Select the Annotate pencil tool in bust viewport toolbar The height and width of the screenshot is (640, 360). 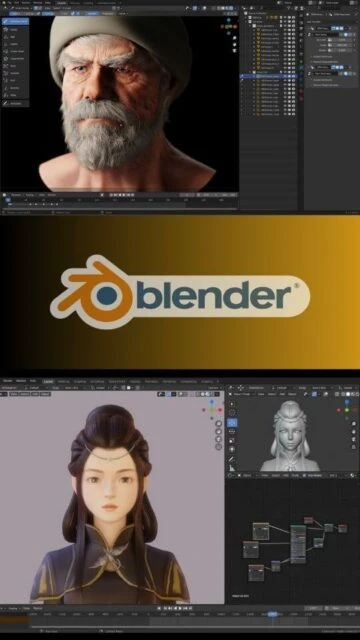click(x=232, y=459)
